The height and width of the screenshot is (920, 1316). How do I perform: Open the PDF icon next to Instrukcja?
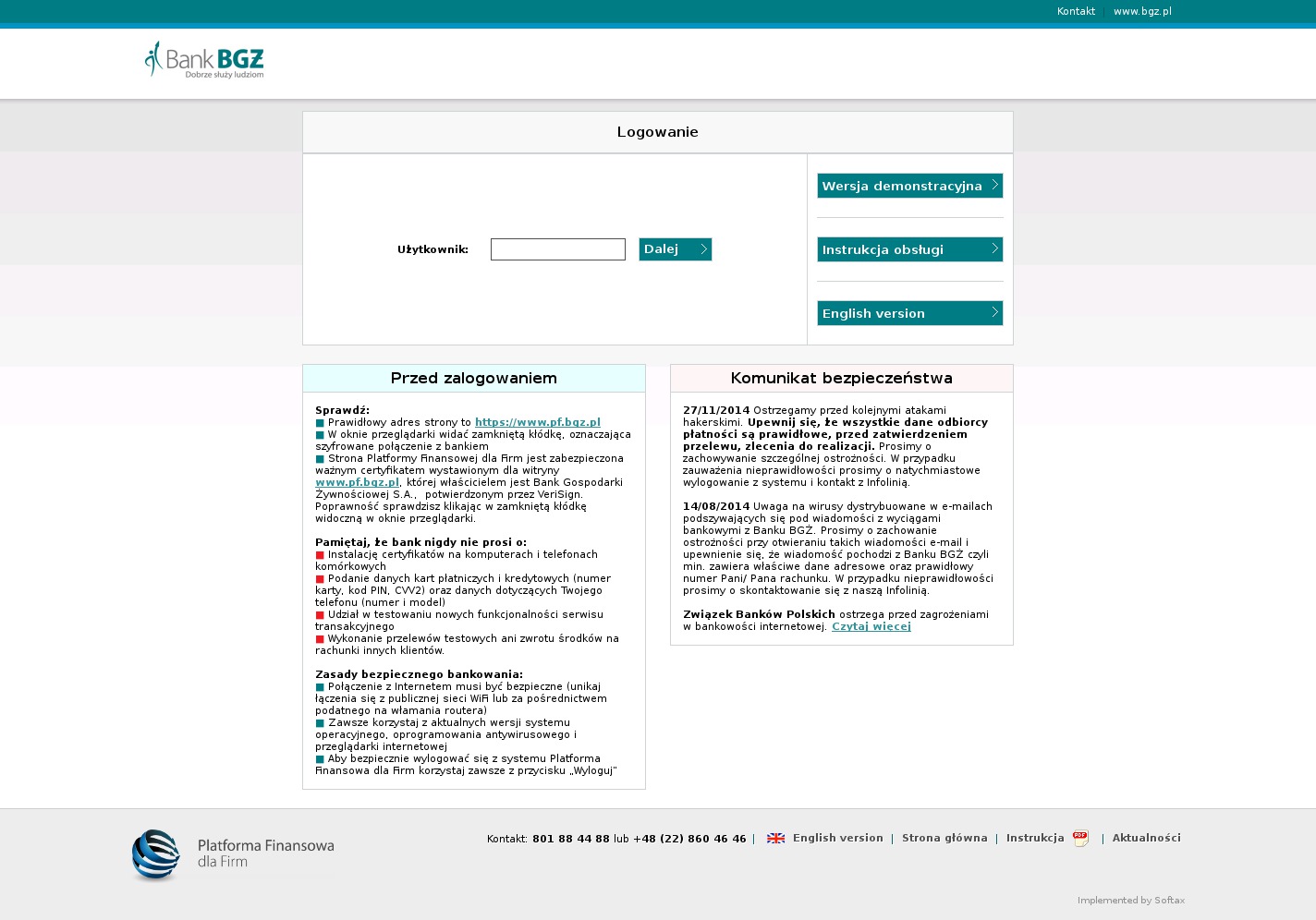(1080, 839)
